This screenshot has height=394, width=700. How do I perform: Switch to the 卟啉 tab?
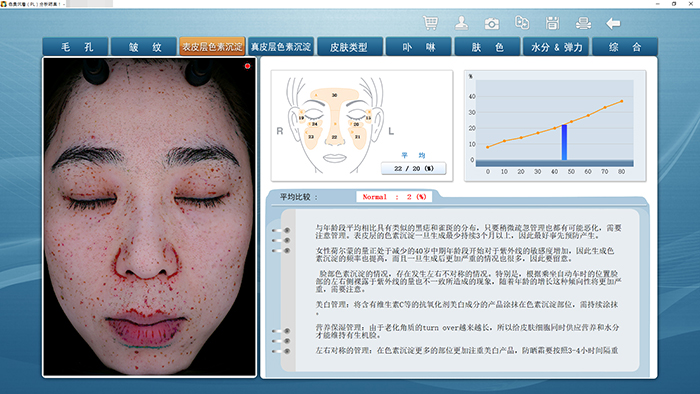tap(418, 47)
